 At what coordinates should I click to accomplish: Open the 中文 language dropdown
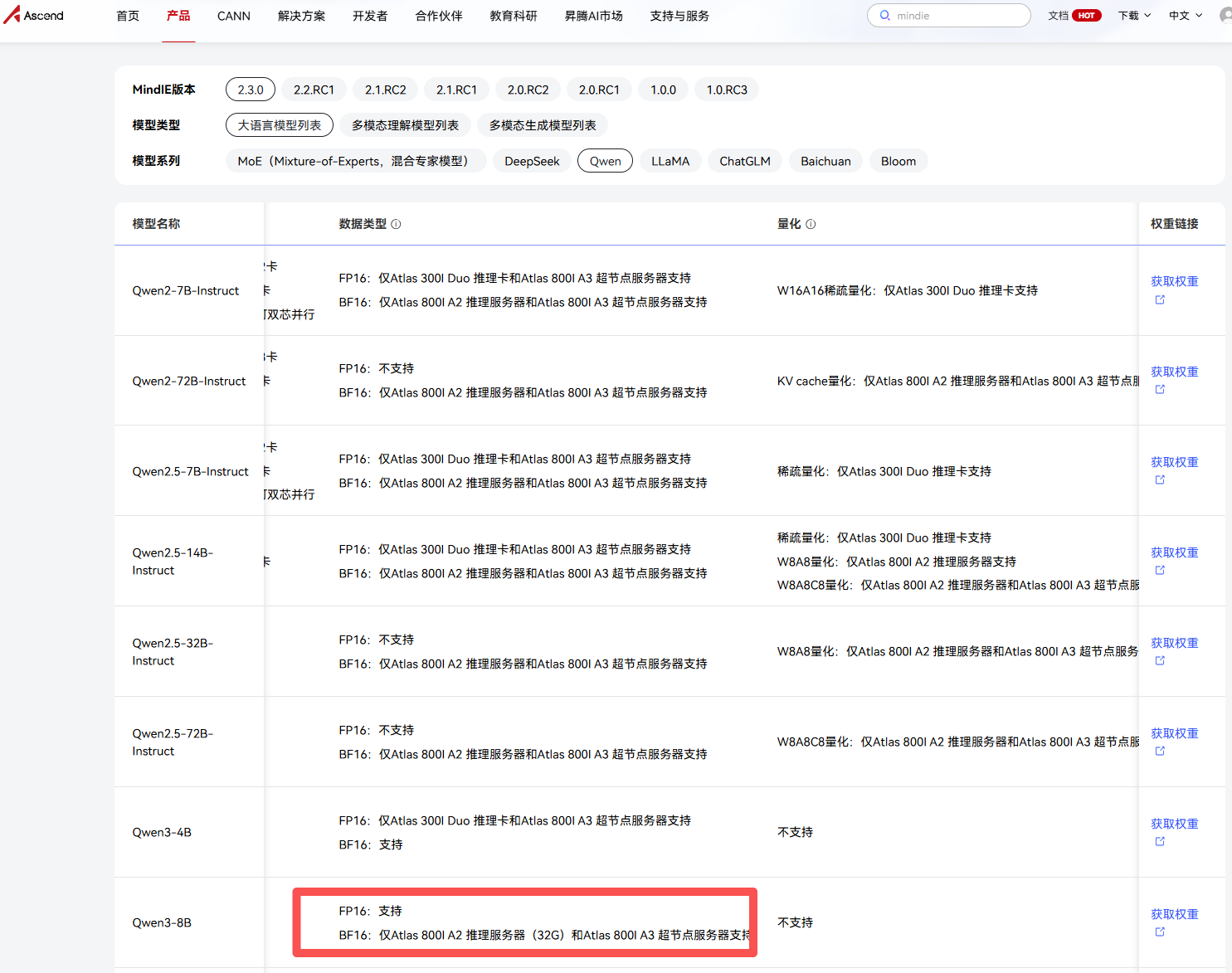tap(1186, 16)
